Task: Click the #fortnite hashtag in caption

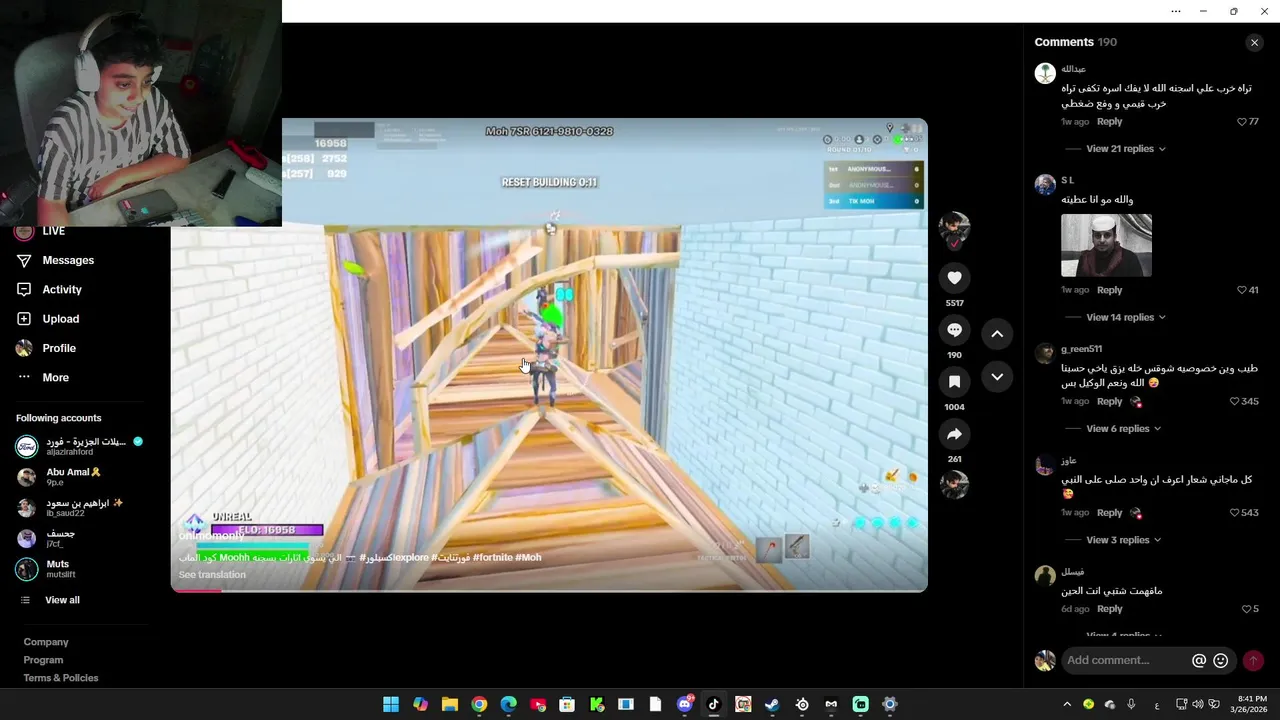Action: [x=493, y=558]
